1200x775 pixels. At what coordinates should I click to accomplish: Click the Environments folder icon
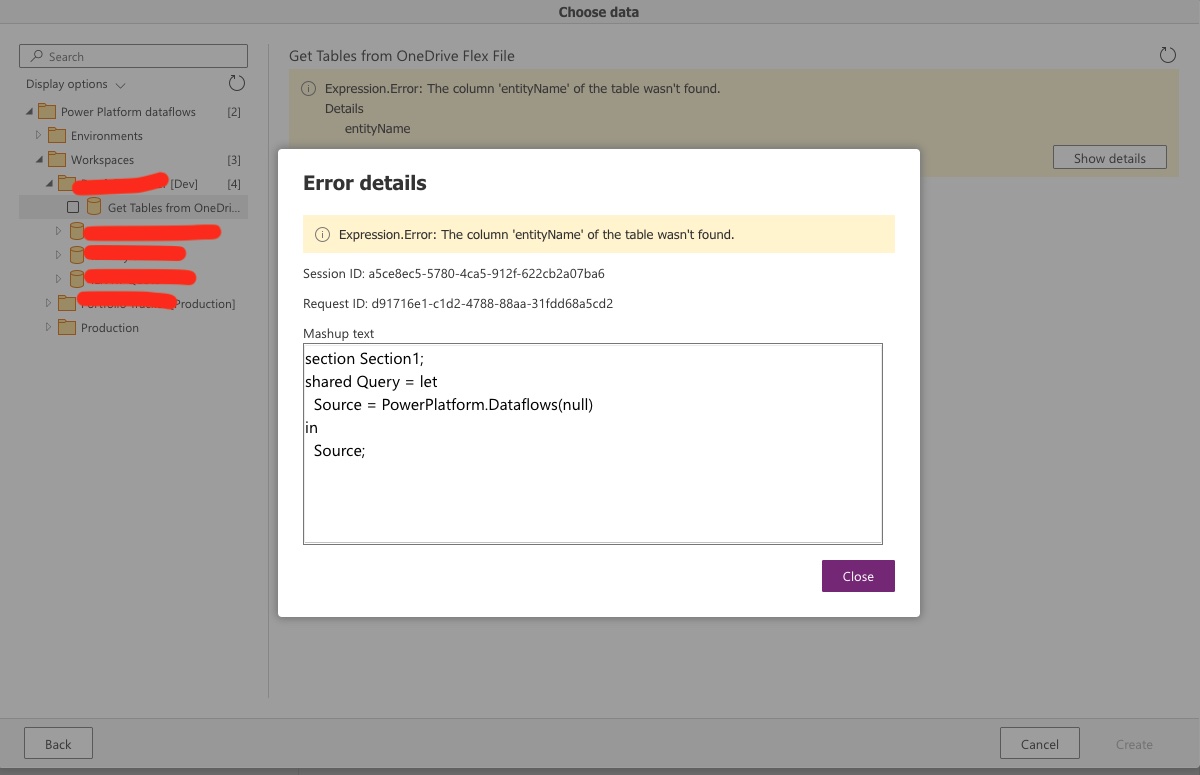point(56,135)
